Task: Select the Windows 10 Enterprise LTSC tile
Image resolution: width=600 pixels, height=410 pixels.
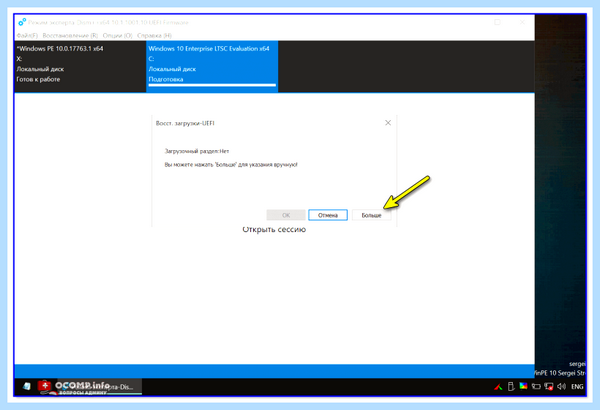Action: pos(212,67)
